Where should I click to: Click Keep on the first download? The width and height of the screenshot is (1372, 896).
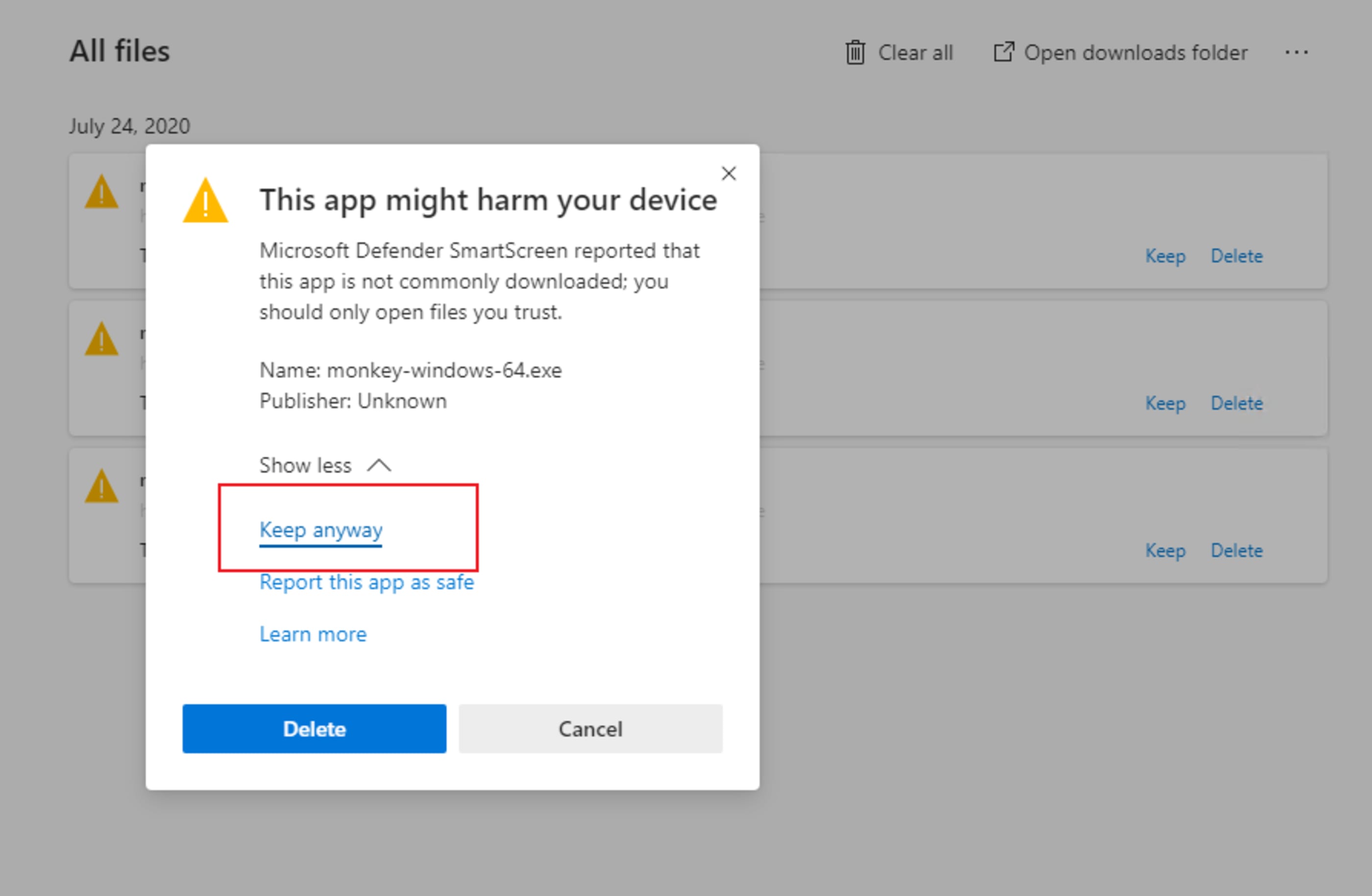tap(1165, 256)
